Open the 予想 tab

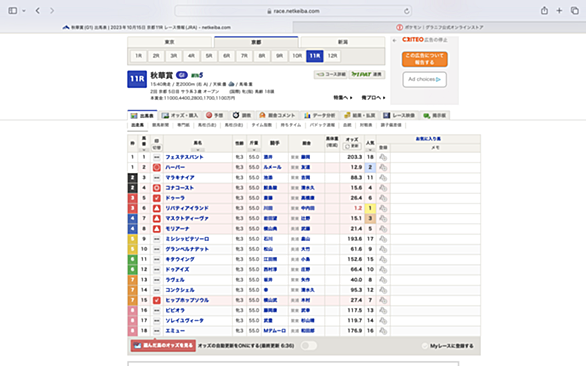[215, 115]
